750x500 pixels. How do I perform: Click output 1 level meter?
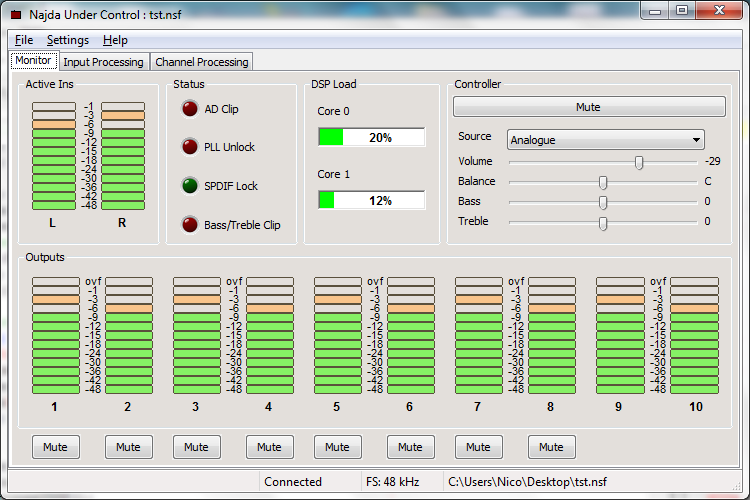(55, 335)
